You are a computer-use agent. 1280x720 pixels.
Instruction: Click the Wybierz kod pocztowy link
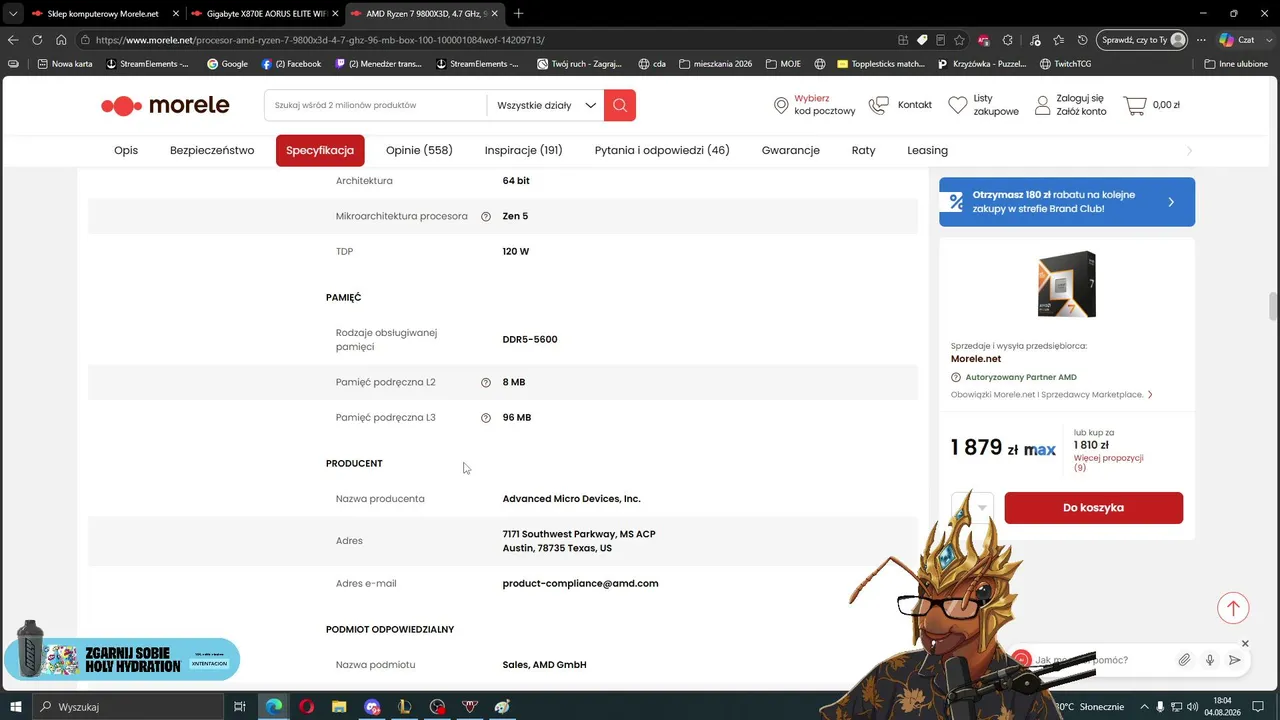click(825, 105)
